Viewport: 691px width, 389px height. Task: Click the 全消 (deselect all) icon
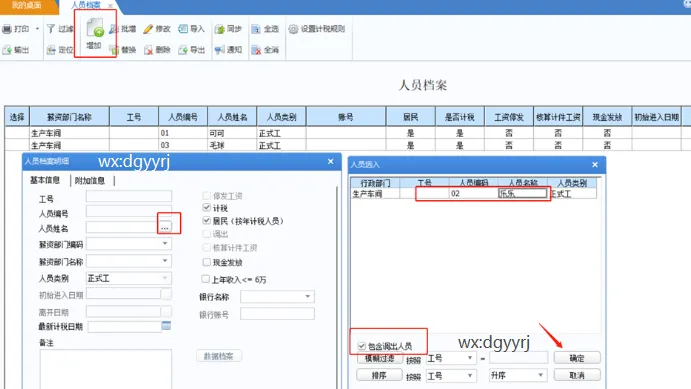click(256, 50)
